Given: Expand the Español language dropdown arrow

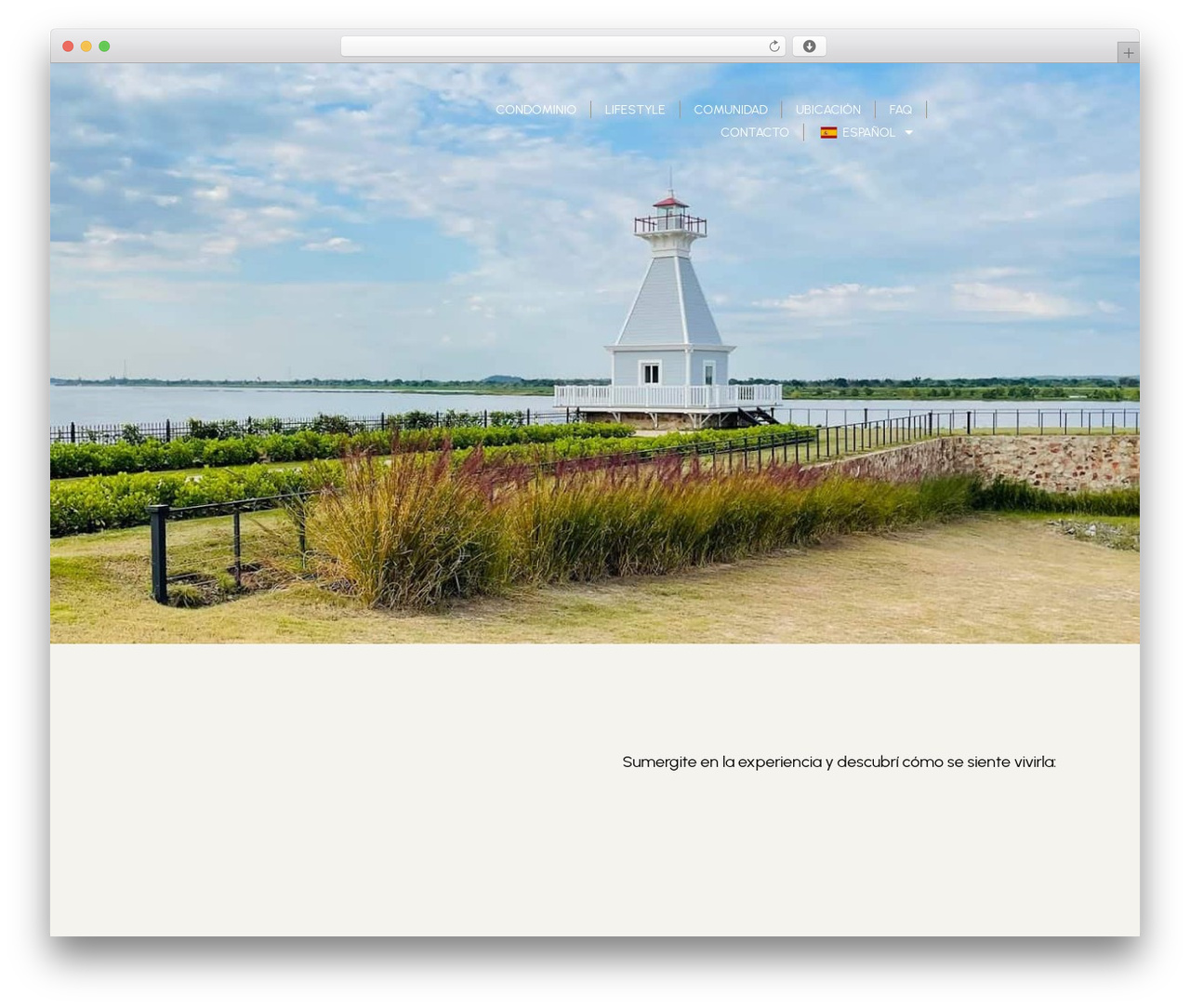Looking at the screenshot, I should click(908, 133).
